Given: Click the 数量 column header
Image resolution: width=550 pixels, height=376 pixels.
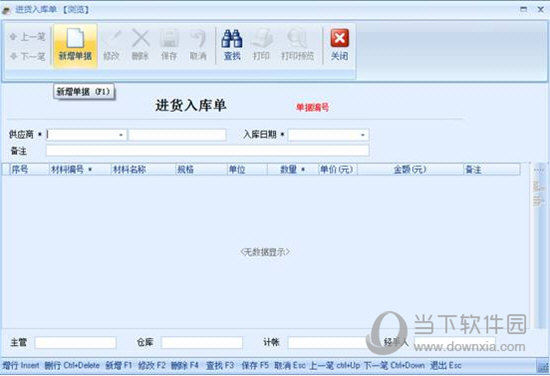Looking at the screenshot, I should (293, 170).
